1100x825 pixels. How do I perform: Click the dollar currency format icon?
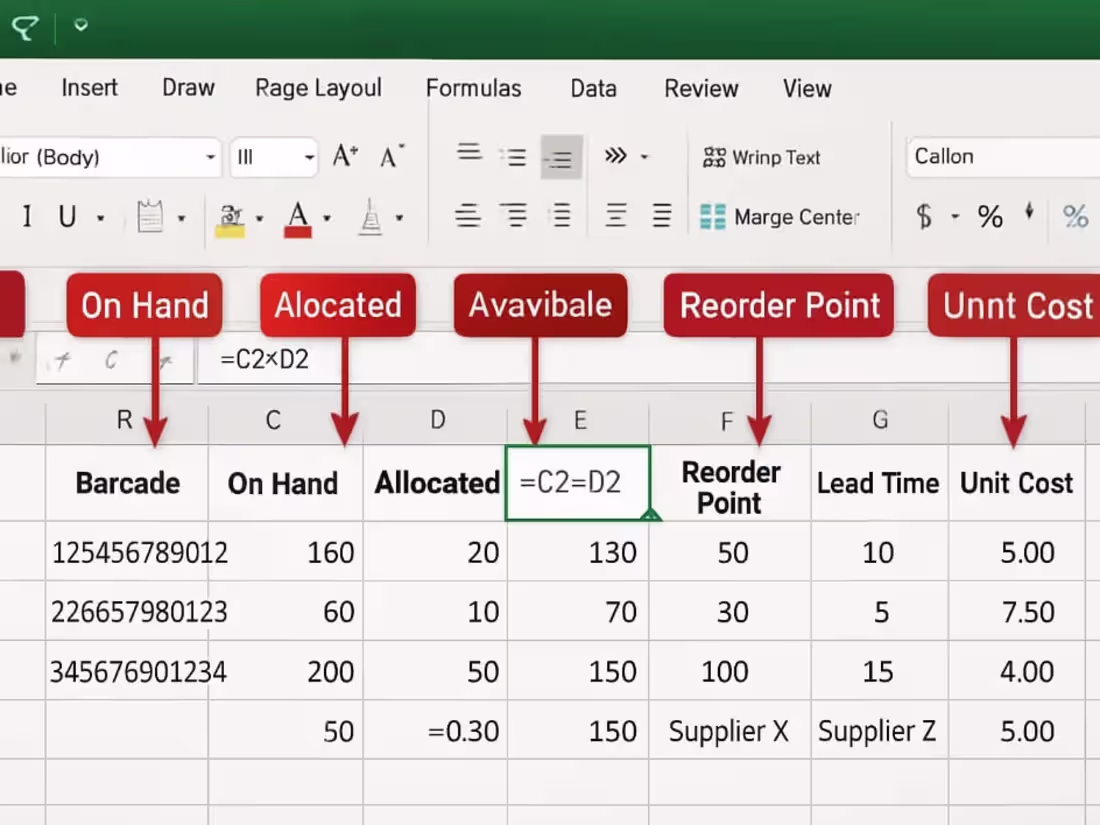point(924,216)
